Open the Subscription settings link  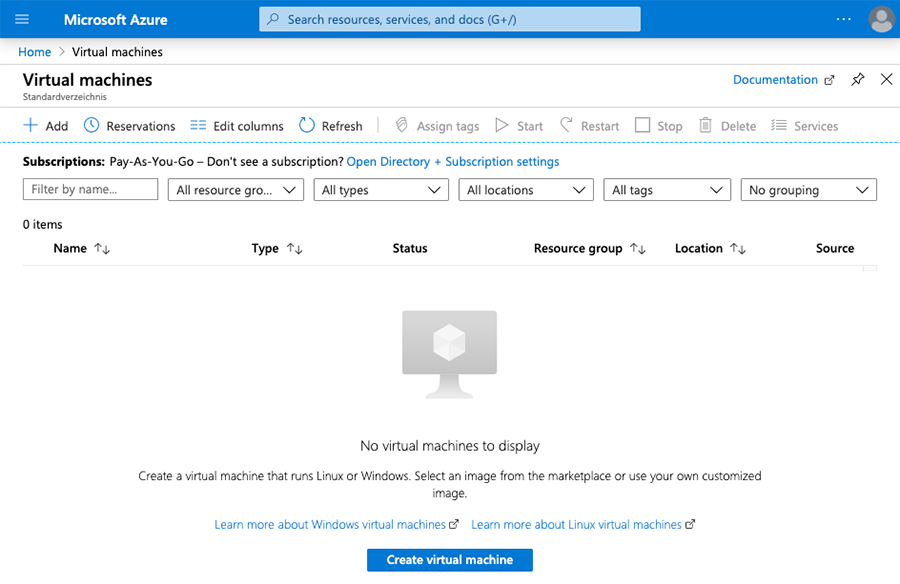[496, 161]
